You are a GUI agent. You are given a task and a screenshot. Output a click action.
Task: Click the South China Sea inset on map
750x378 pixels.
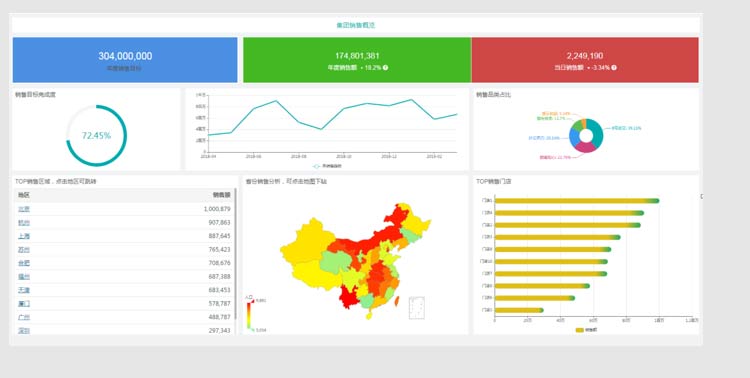tap(417, 308)
